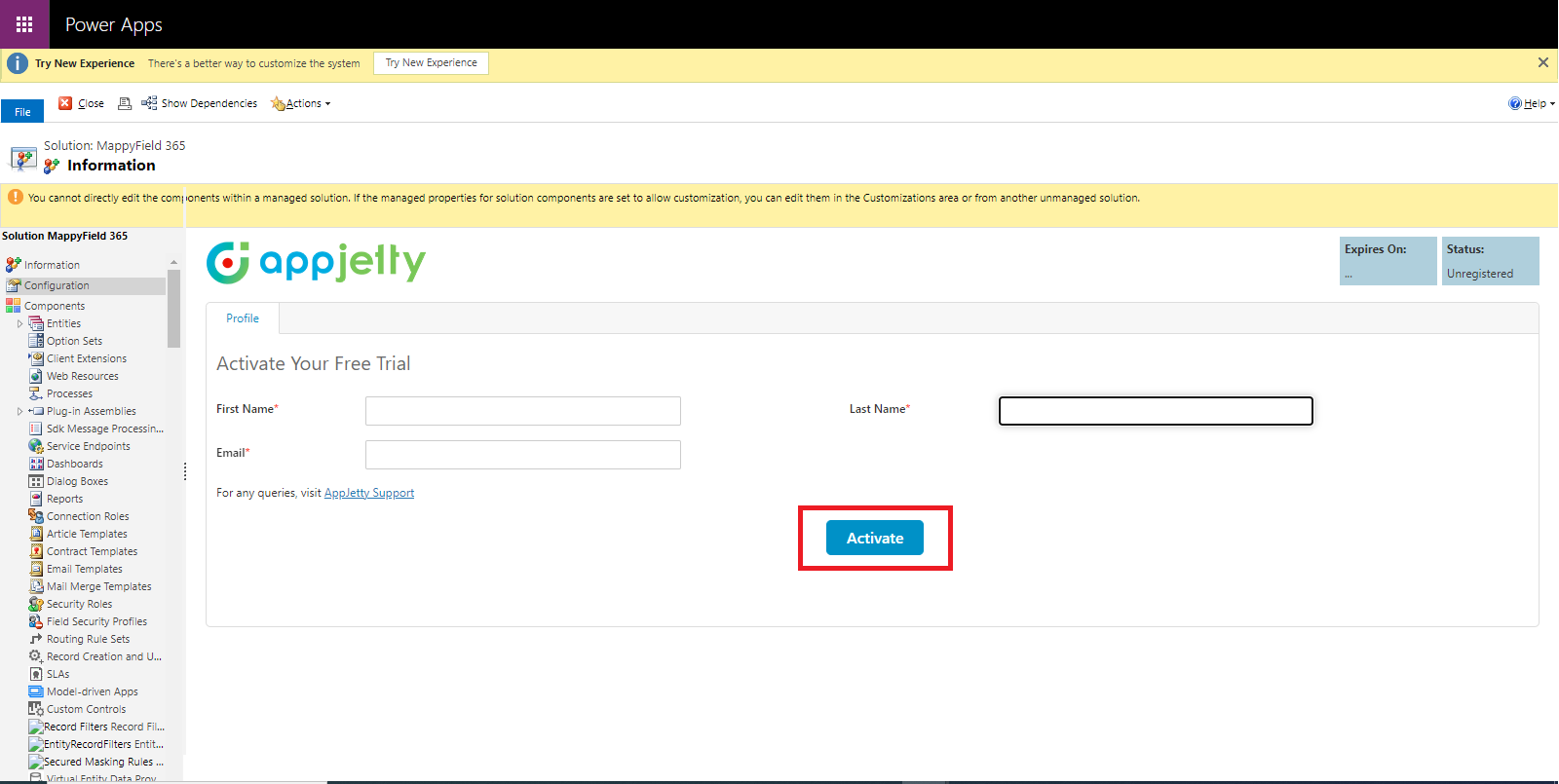Viewport: 1559px width, 784px height.
Task: Click the Option Sets icon
Action: pyautogui.click(x=36, y=341)
